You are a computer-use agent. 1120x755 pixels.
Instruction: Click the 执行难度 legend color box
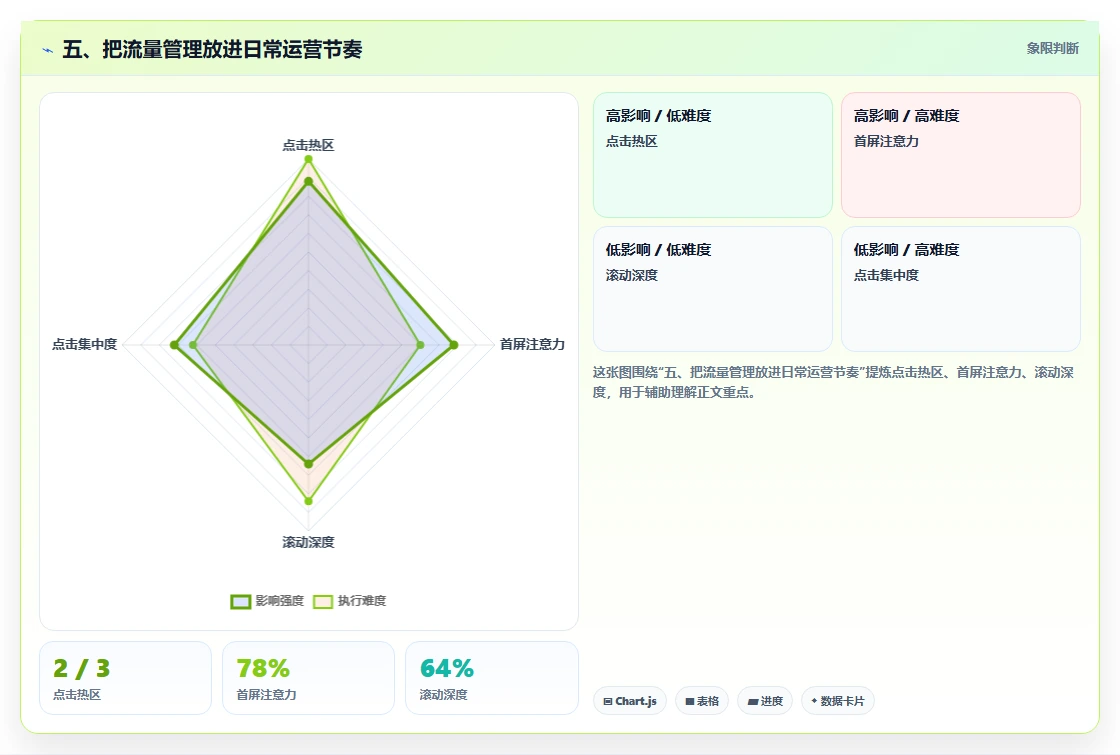[323, 601]
